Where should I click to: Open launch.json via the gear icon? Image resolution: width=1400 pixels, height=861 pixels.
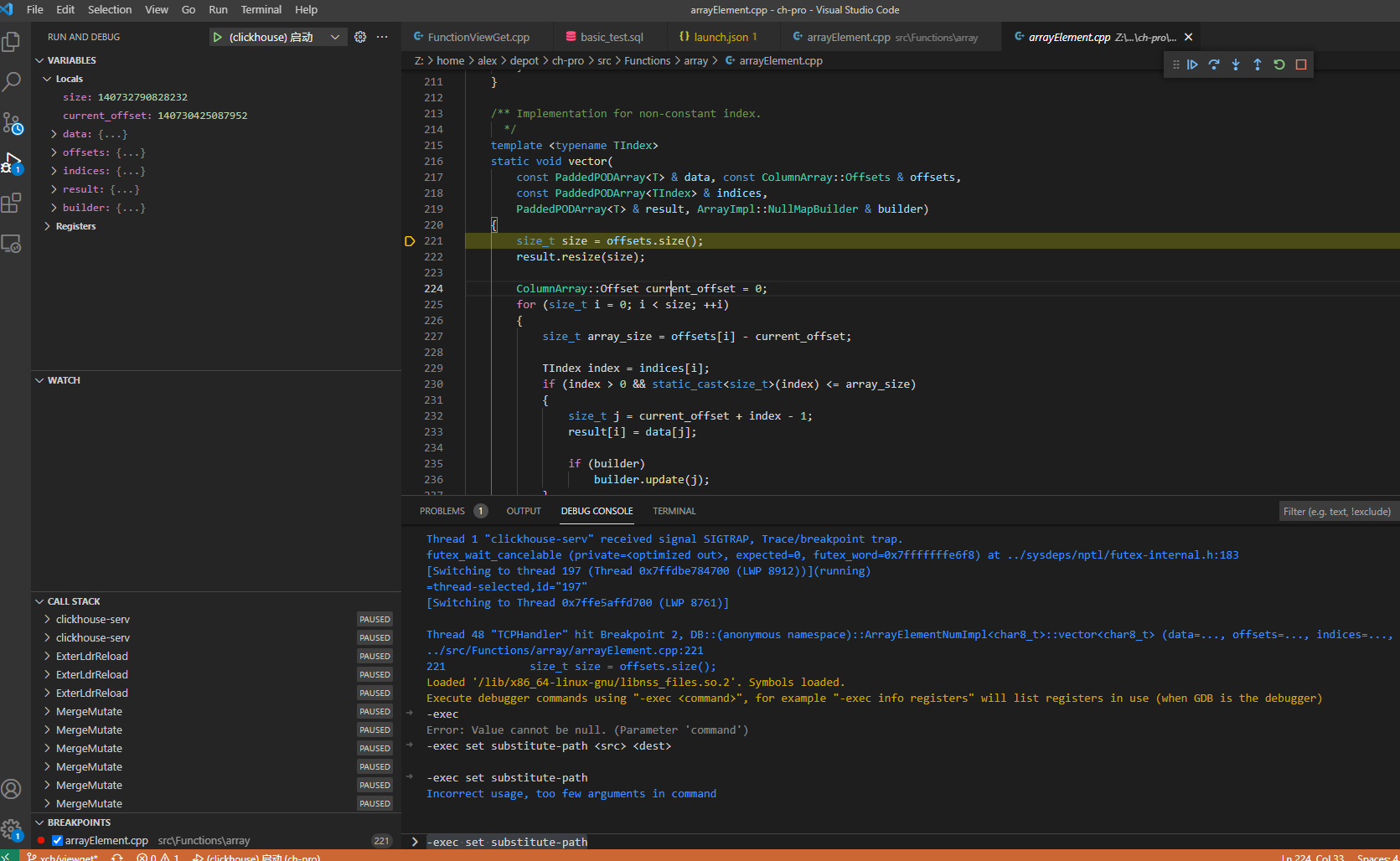click(360, 37)
